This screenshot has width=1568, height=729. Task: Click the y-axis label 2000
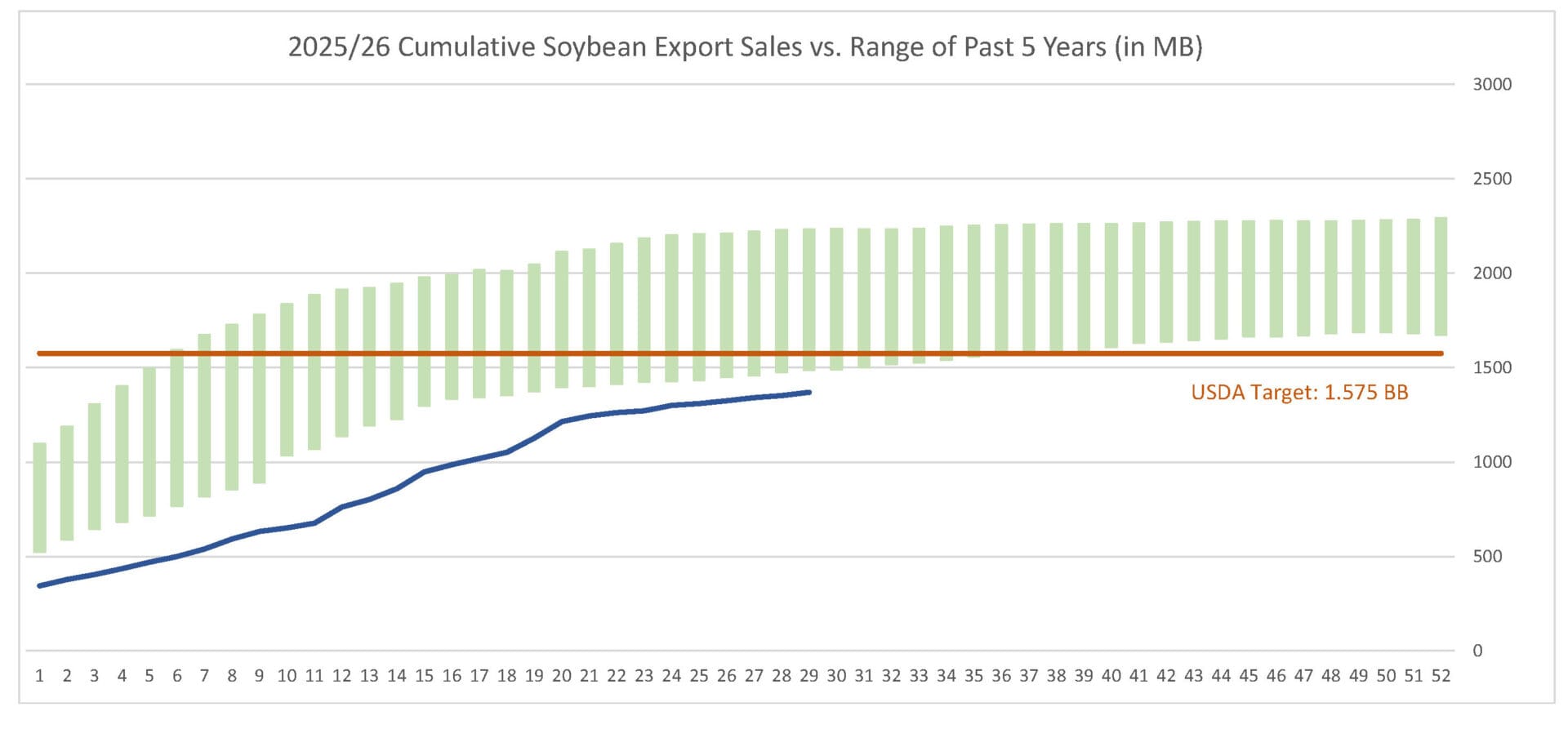(x=1491, y=273)
